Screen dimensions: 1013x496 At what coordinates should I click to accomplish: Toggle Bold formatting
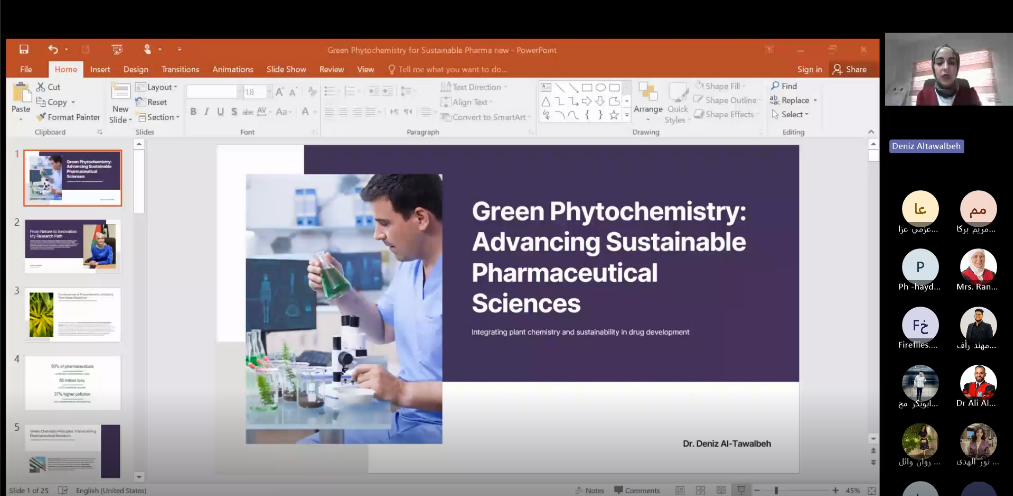pos(193,112)
